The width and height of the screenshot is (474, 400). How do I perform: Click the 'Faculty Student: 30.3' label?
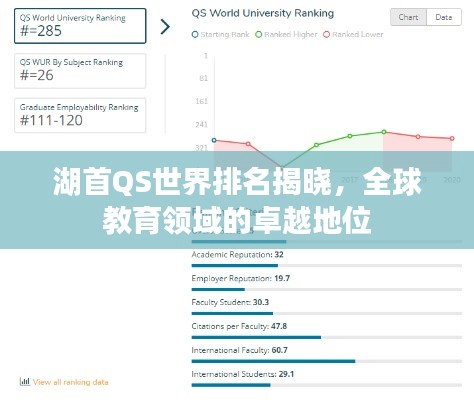(230, 302)
